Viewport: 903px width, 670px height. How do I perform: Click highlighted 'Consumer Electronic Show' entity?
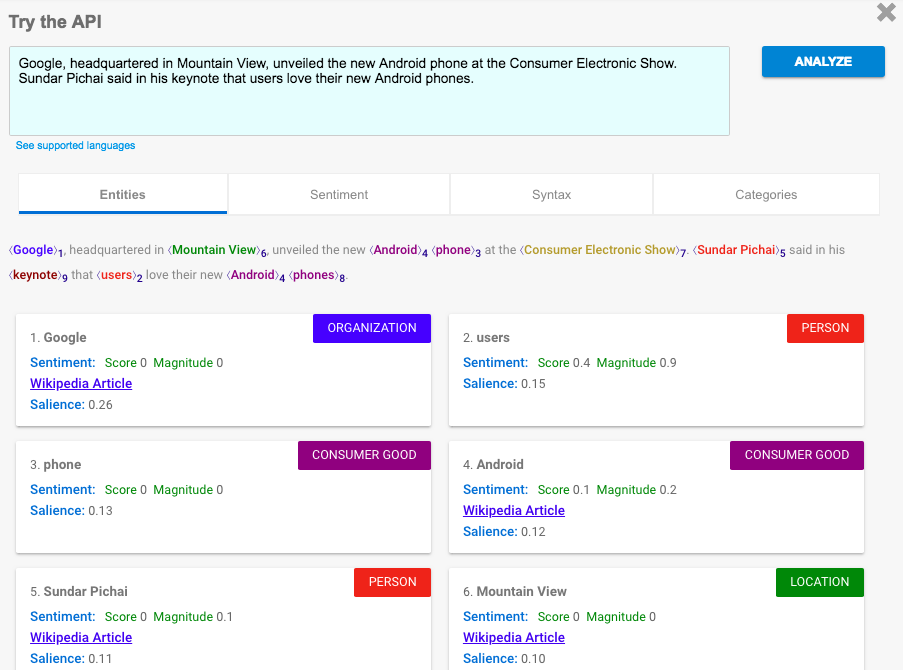[600, 250]
